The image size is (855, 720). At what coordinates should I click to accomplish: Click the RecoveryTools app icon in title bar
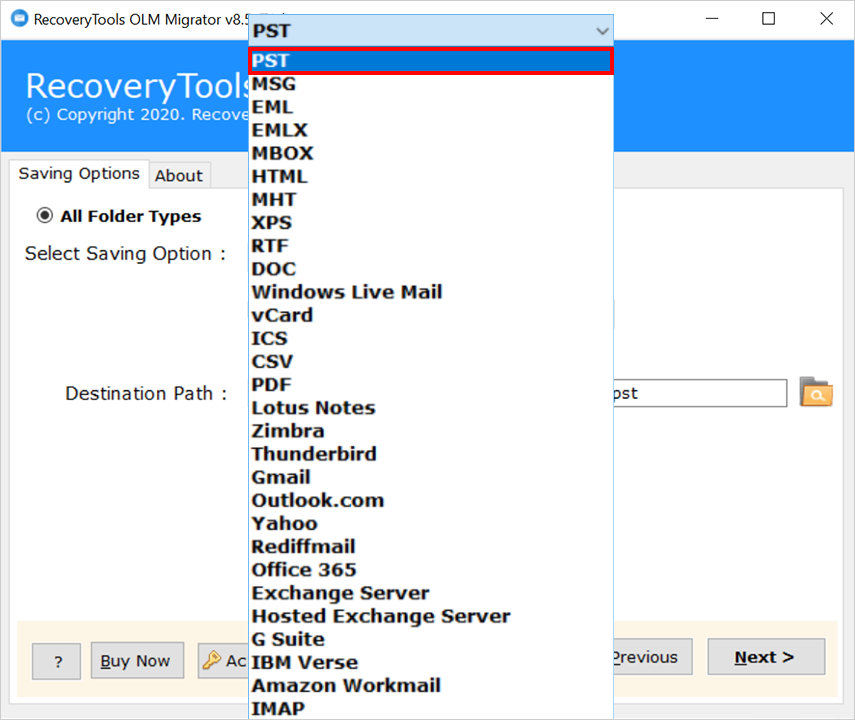[19, 19]
